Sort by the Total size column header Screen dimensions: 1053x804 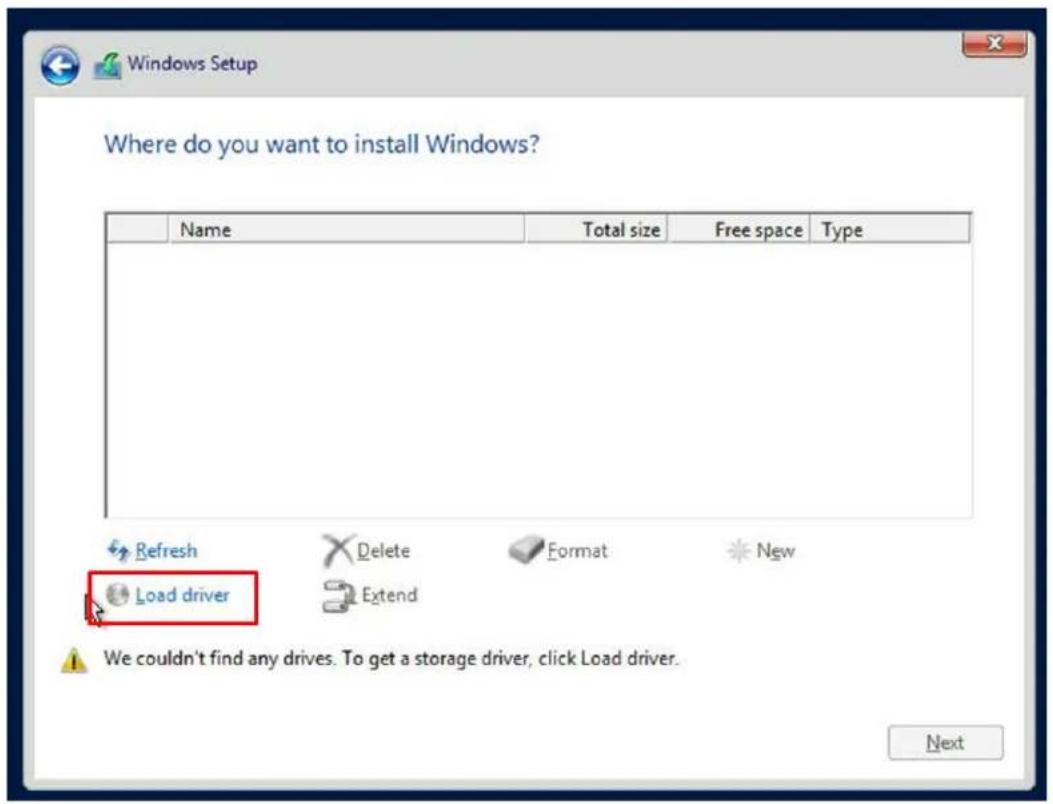point(596,230)
